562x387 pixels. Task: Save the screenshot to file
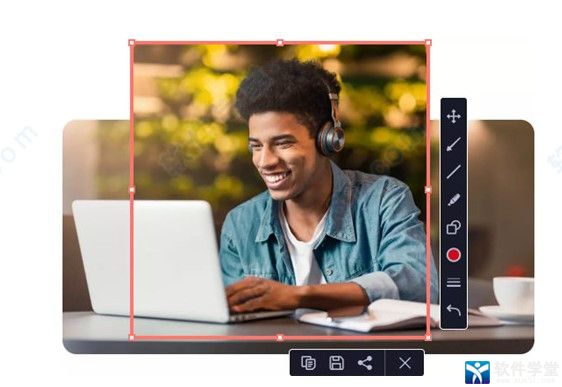point(336,363)
